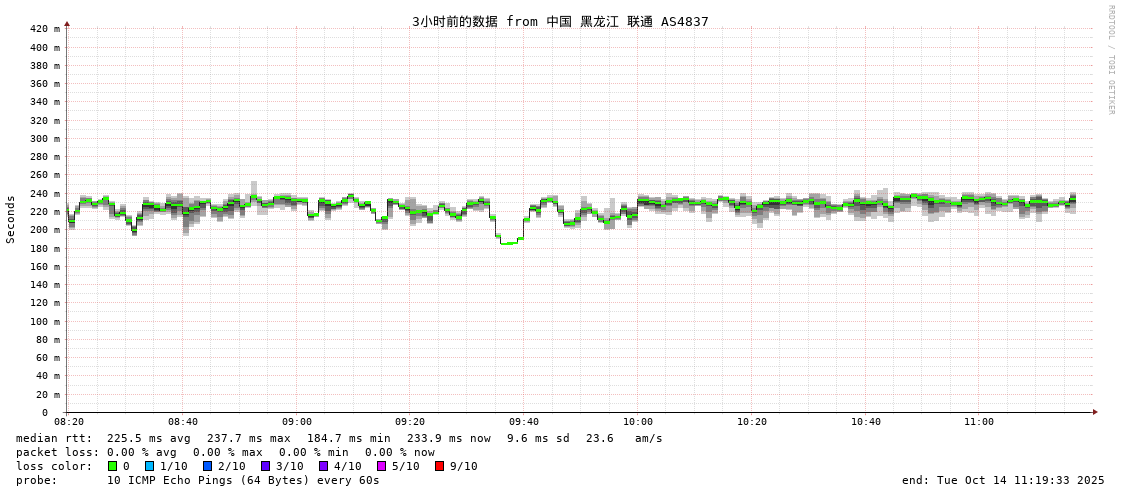Image resolution: width=1121 pixels, height=494 pixels.
Task: Click the light blue 1/10 loss swatch
Action: [x=150, y=466]
